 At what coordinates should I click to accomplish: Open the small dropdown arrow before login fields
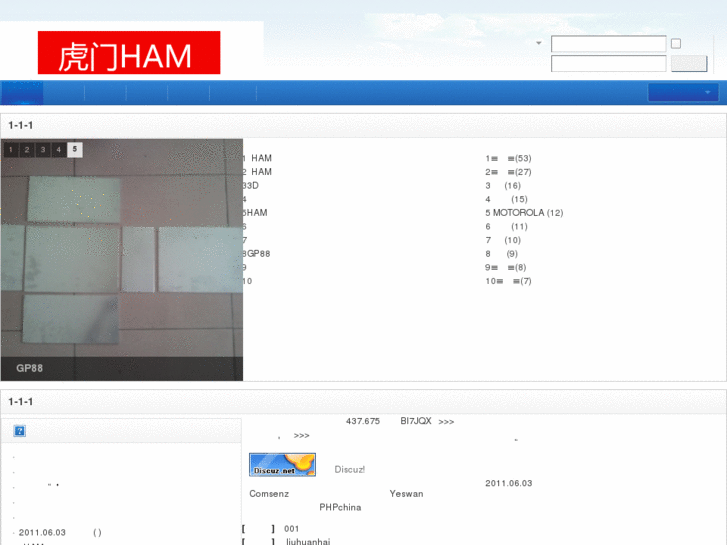click(x=539, y=43)
